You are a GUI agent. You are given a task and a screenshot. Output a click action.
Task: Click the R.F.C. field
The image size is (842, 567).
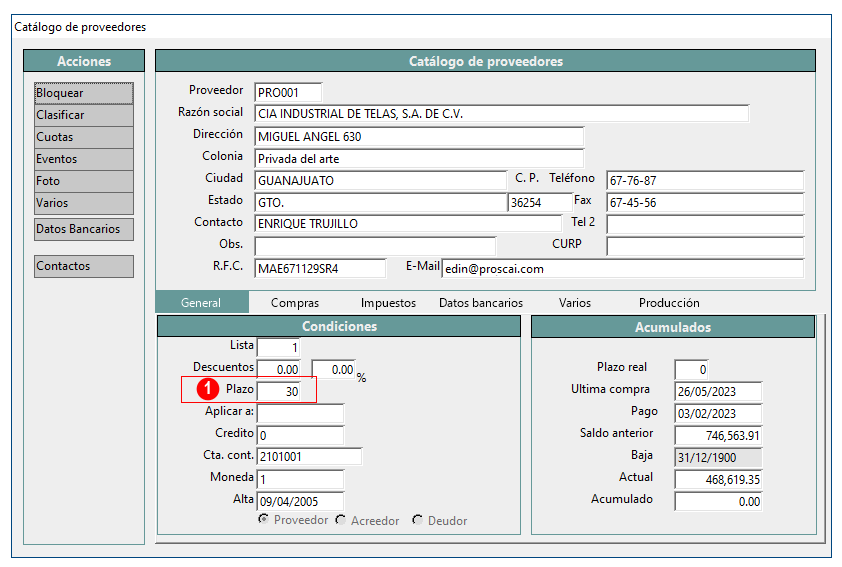pyautogui.click(x=320, y=268)
